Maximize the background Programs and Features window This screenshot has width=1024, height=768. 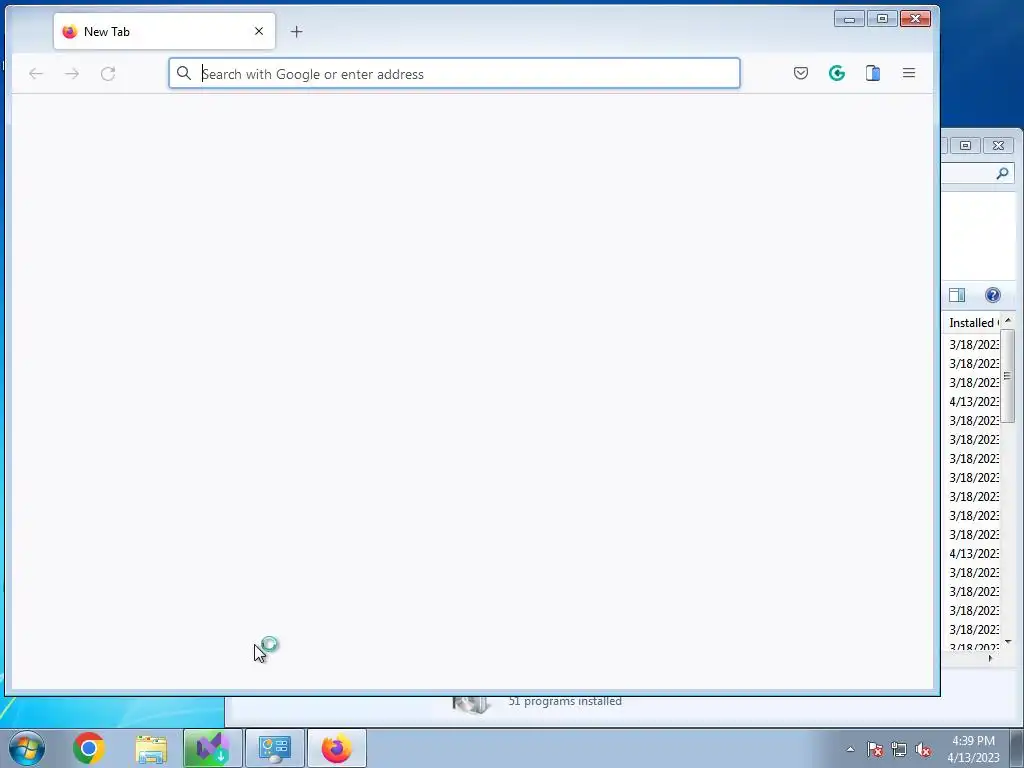tap(965, 145)
